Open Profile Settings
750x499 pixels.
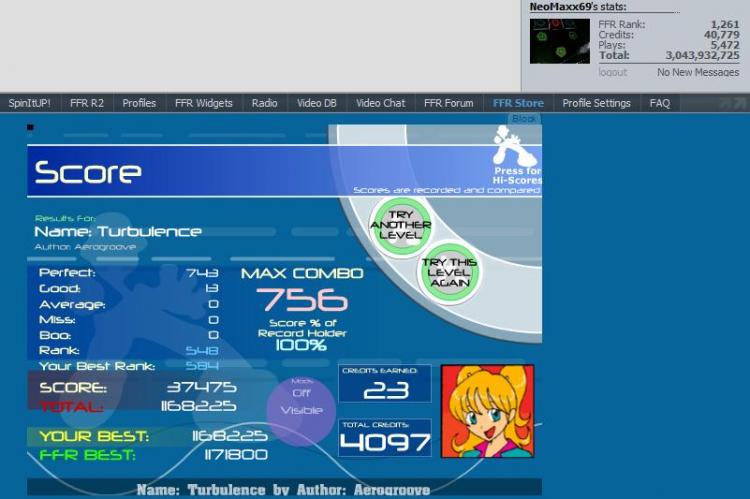click(x=596, y=103)
